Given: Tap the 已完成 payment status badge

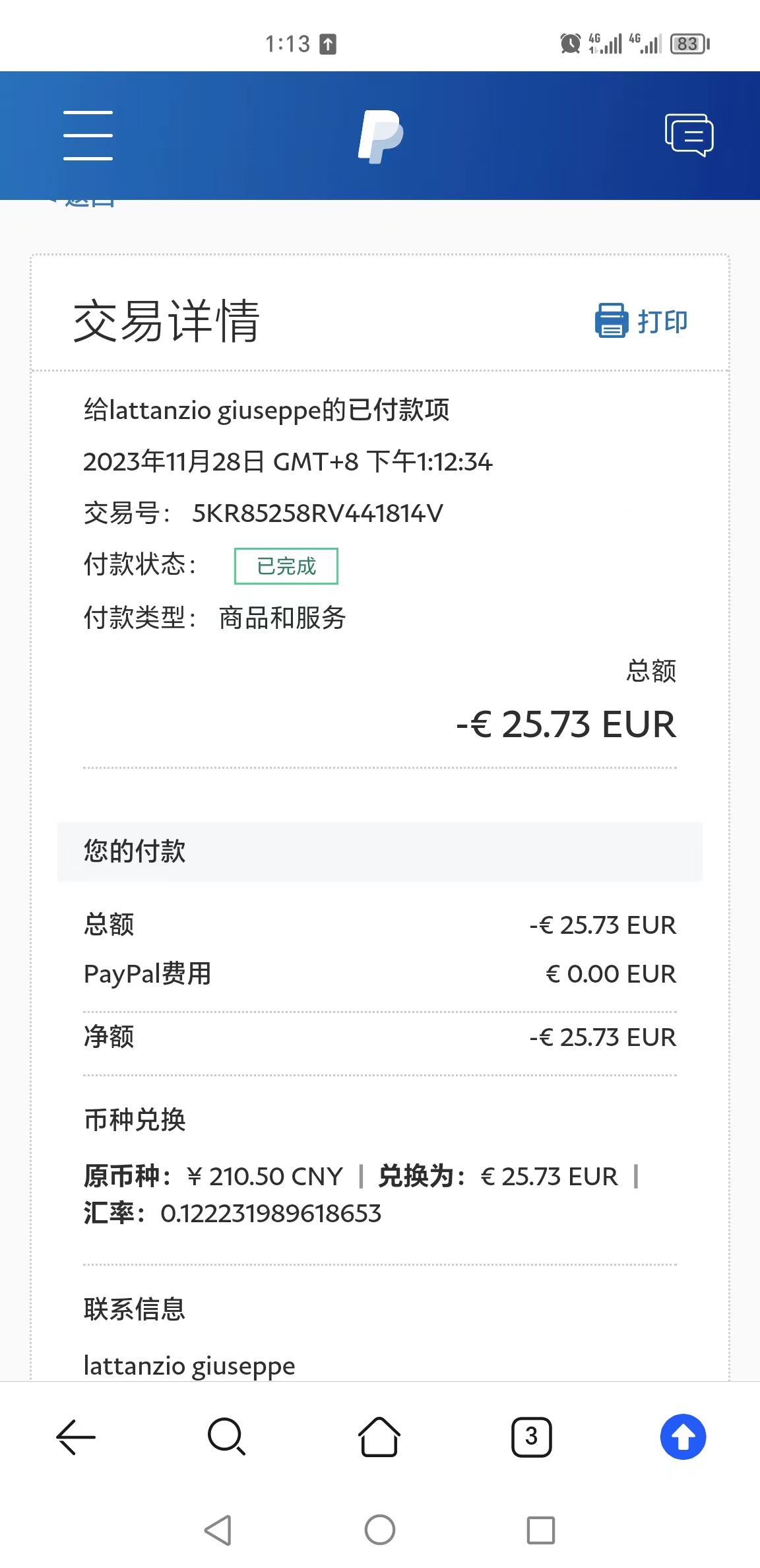Looking at the screenshot, I should (x=286, y=566).
